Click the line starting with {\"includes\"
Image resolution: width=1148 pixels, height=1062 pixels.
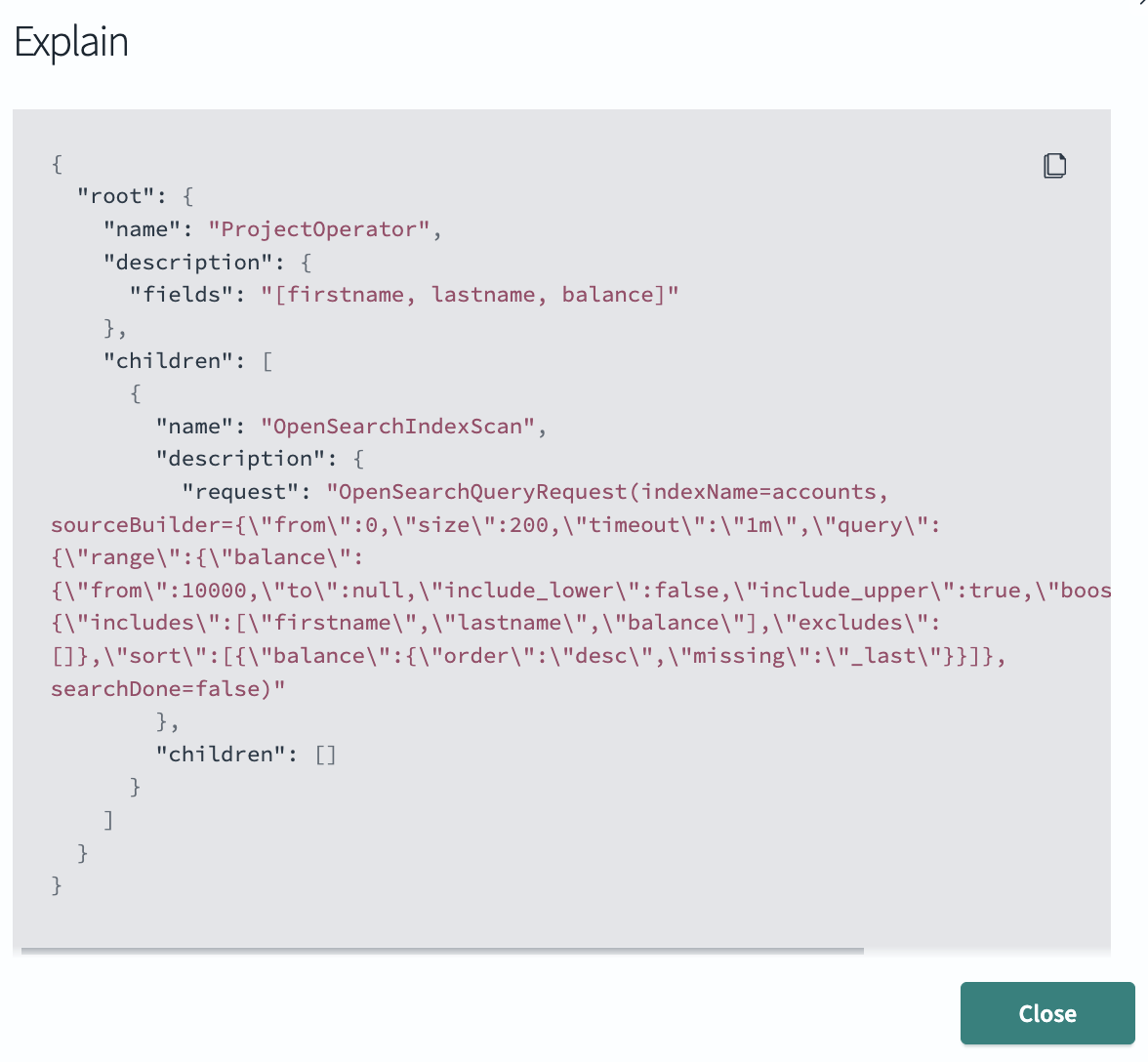(496, 622)
